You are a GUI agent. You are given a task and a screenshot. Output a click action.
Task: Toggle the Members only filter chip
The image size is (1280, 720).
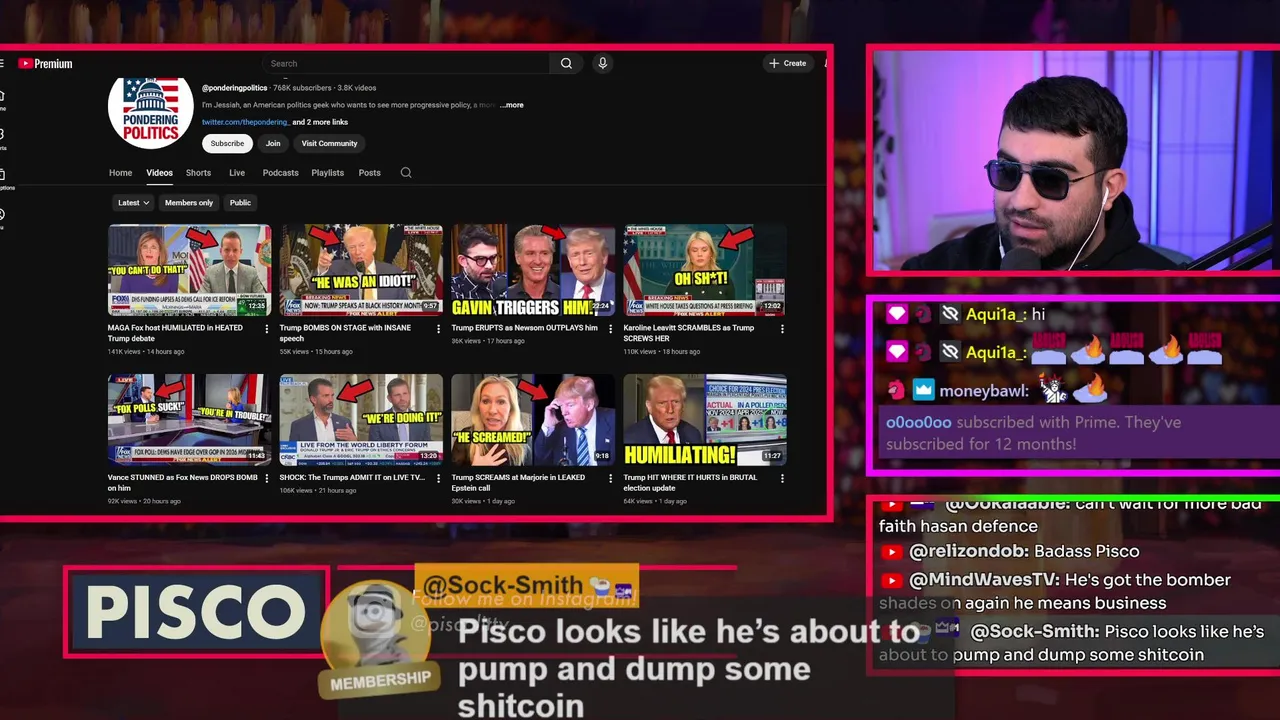click(189, 202)
